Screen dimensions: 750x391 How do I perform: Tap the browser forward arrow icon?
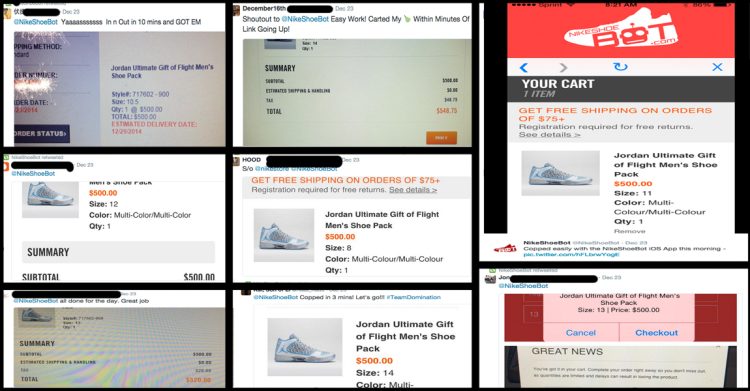[x=563, y=67]
